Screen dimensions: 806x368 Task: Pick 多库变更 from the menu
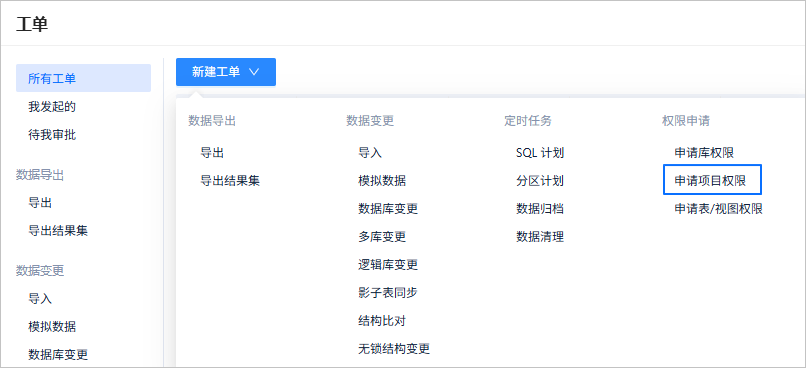click(382, 237)
